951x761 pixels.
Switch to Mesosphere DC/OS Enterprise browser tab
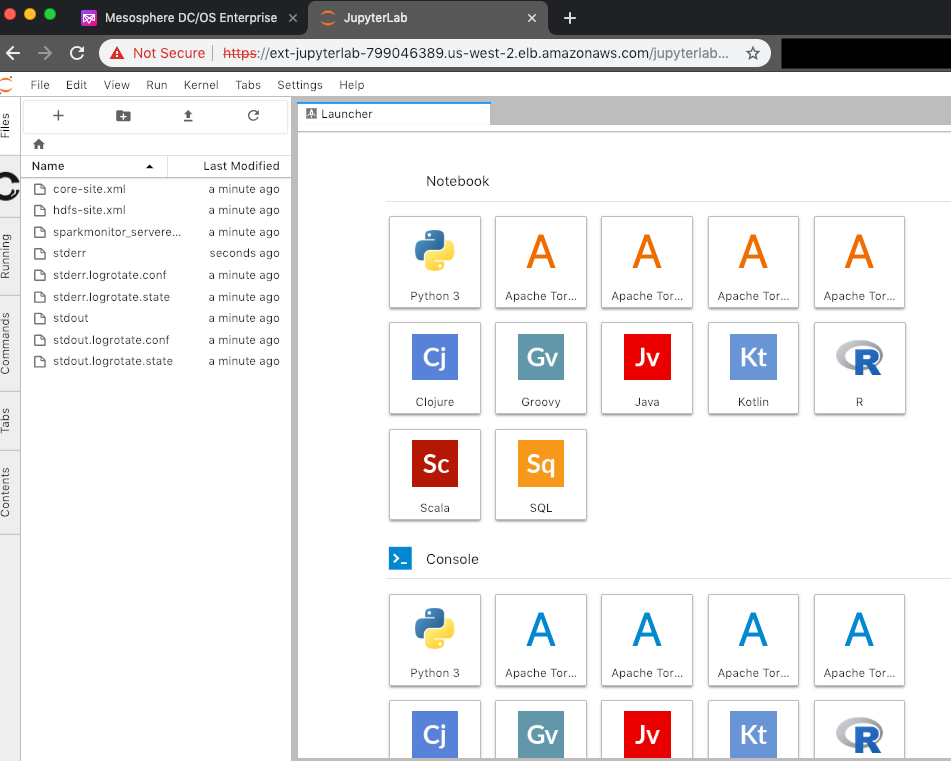point(190,18)
